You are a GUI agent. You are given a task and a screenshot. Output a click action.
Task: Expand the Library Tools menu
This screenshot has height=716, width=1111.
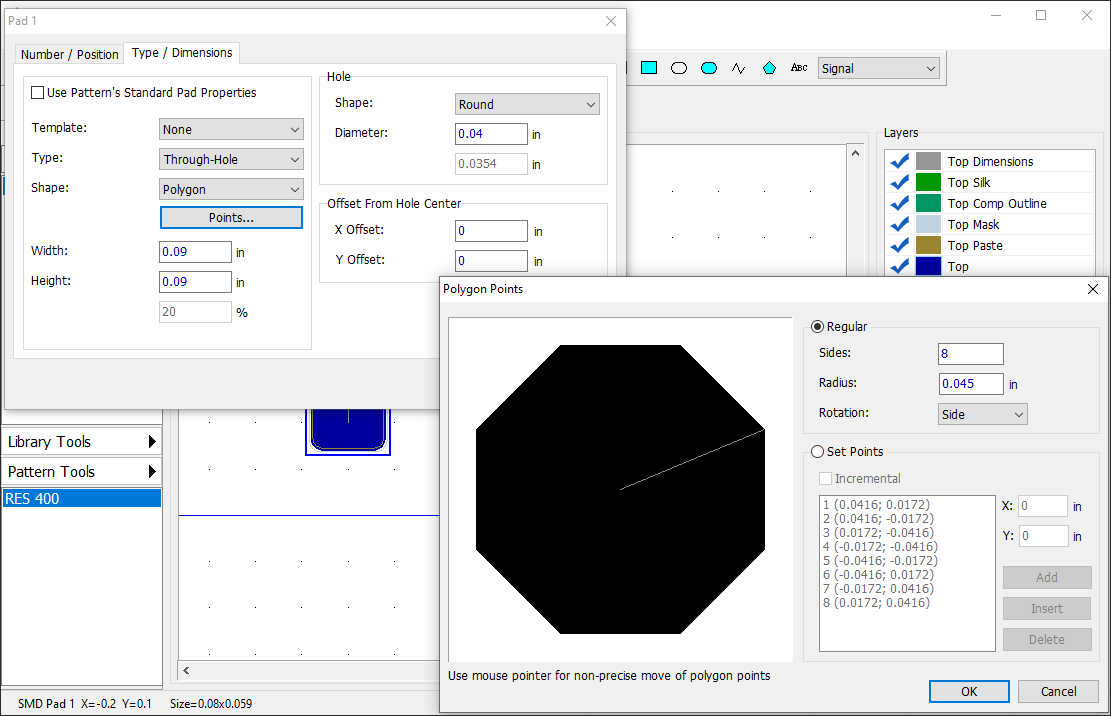(x=81, y=442)
